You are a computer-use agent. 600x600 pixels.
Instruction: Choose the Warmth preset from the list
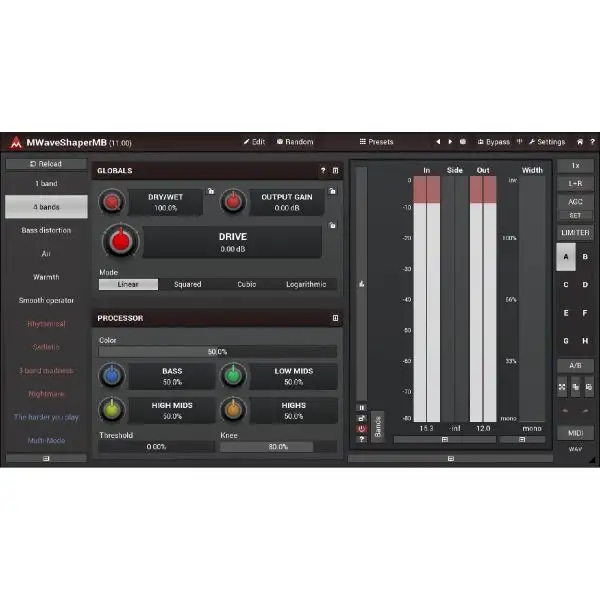click(46, 277)
